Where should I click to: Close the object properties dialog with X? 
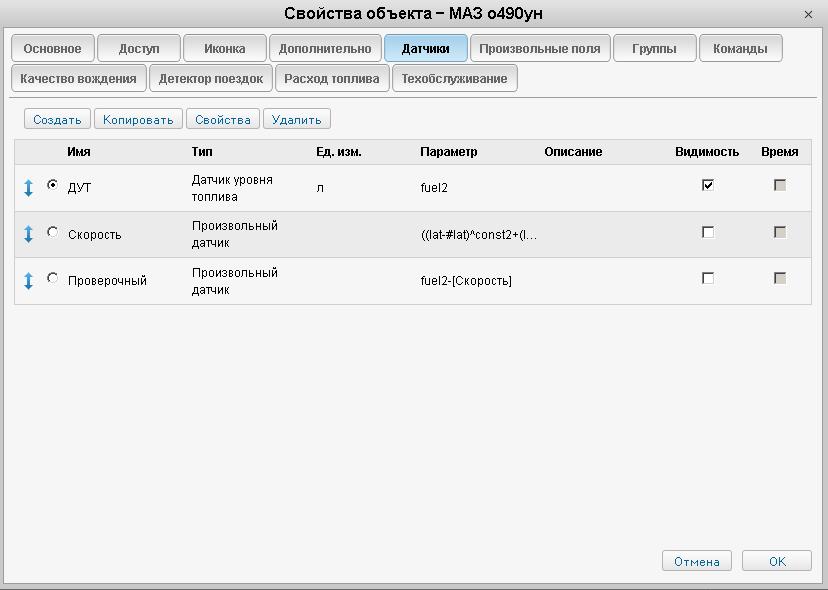tap(808, 15)
